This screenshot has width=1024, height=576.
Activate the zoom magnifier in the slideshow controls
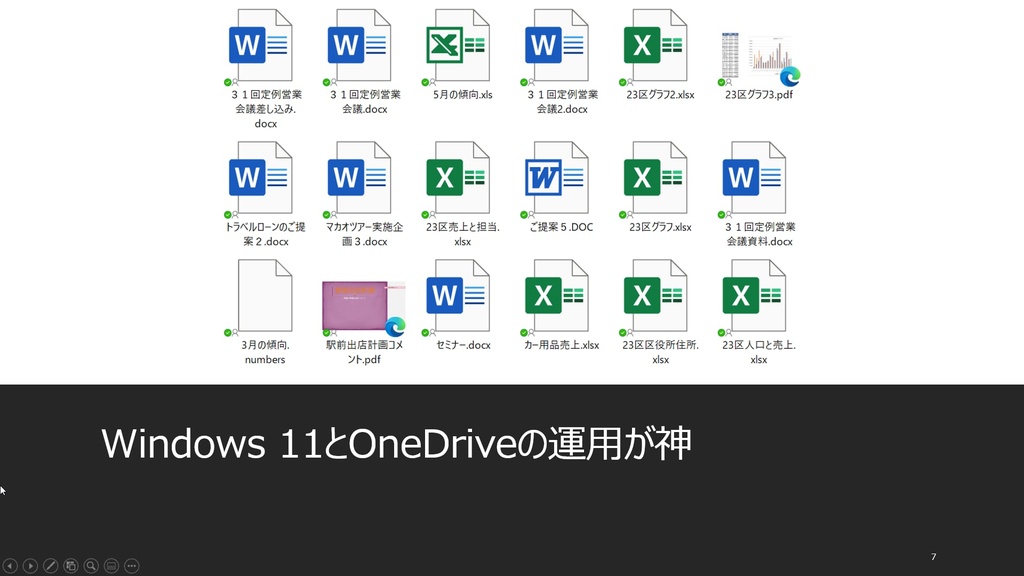[x=91, y=566]
